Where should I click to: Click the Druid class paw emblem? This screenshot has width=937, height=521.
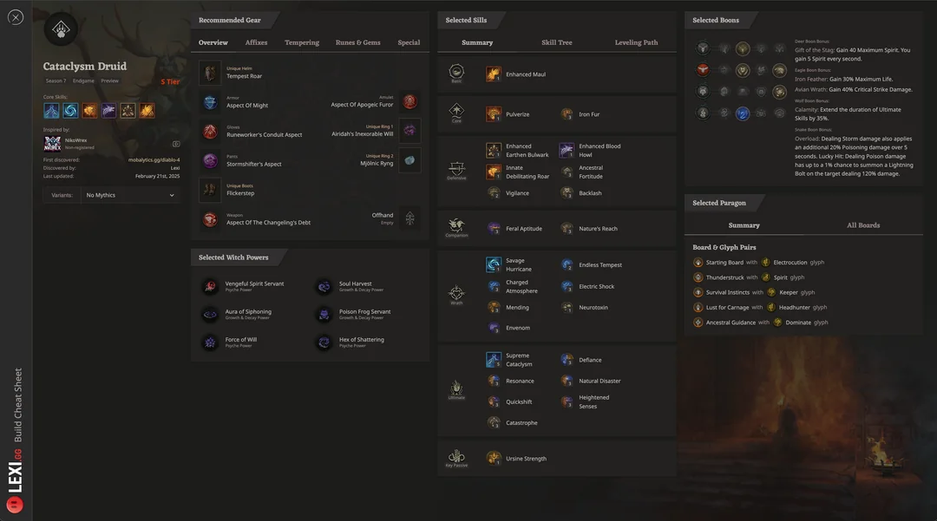[61, 29]
